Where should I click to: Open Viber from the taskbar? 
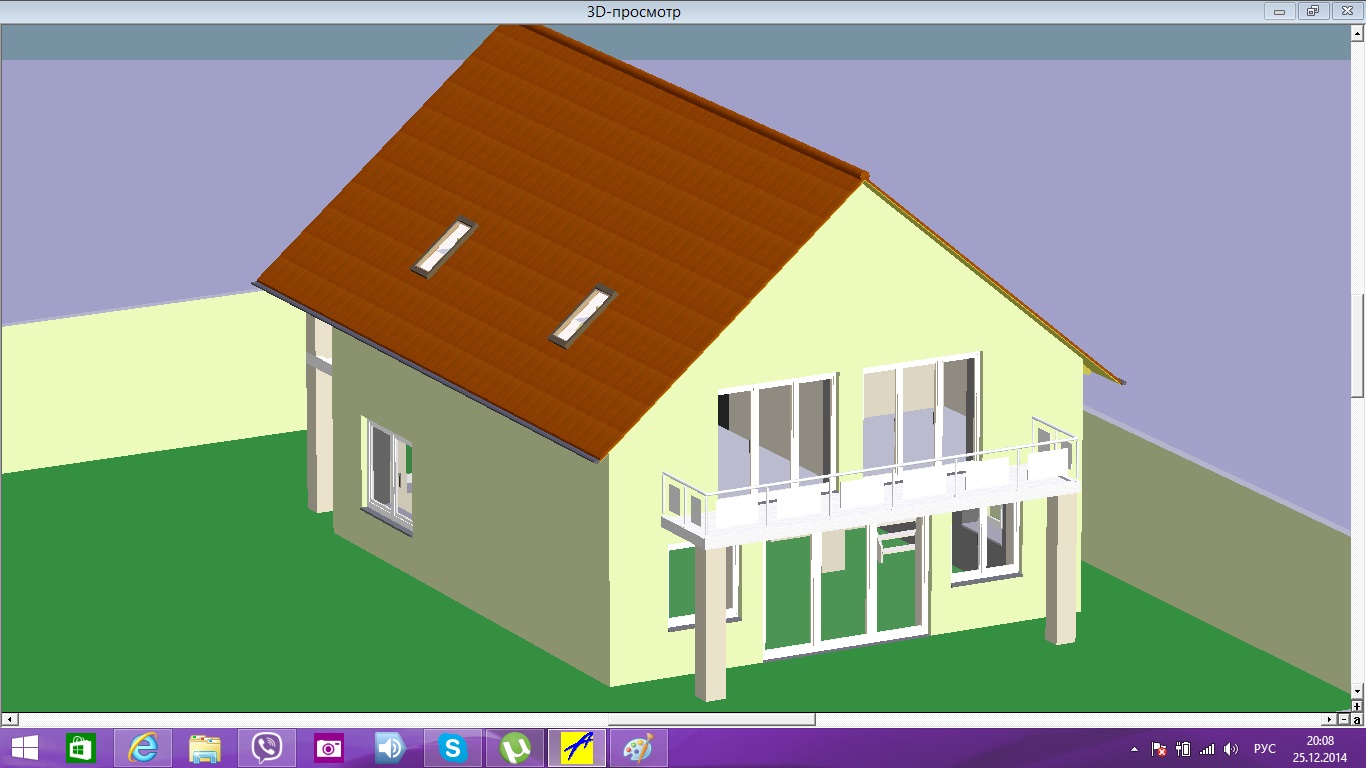[267, 748]
